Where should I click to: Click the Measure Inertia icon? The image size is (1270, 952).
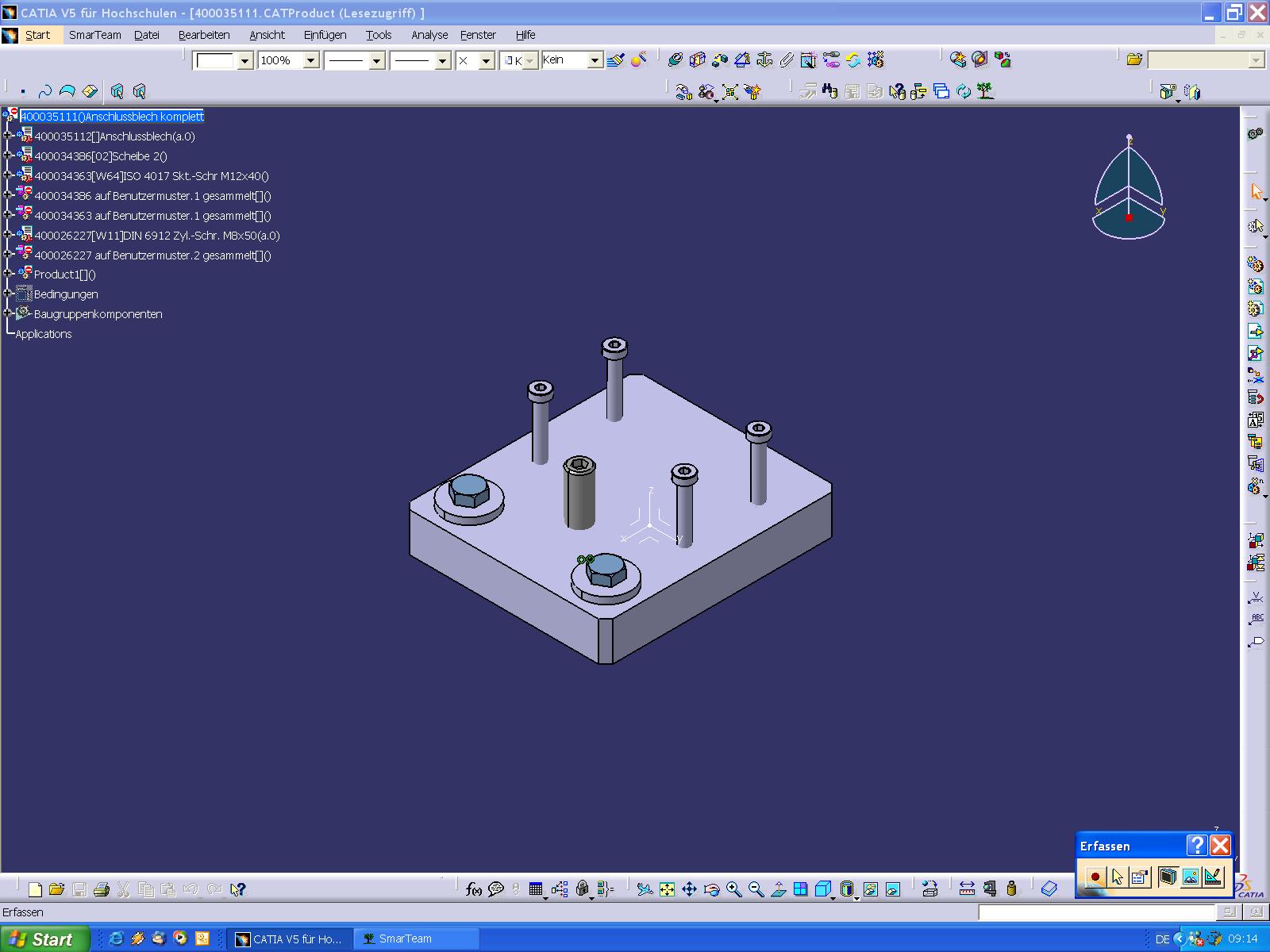pos(1011,889)
